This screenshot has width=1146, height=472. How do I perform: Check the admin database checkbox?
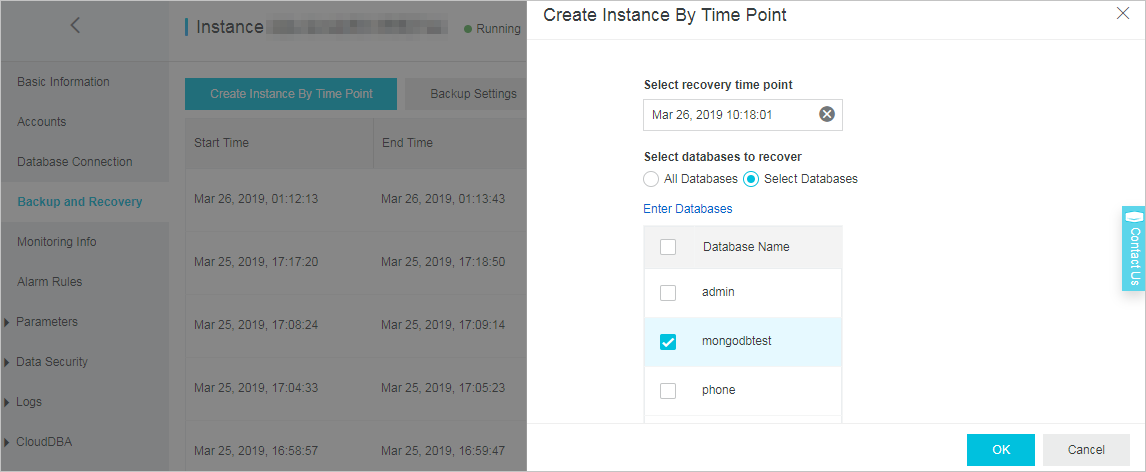(668, 293)
